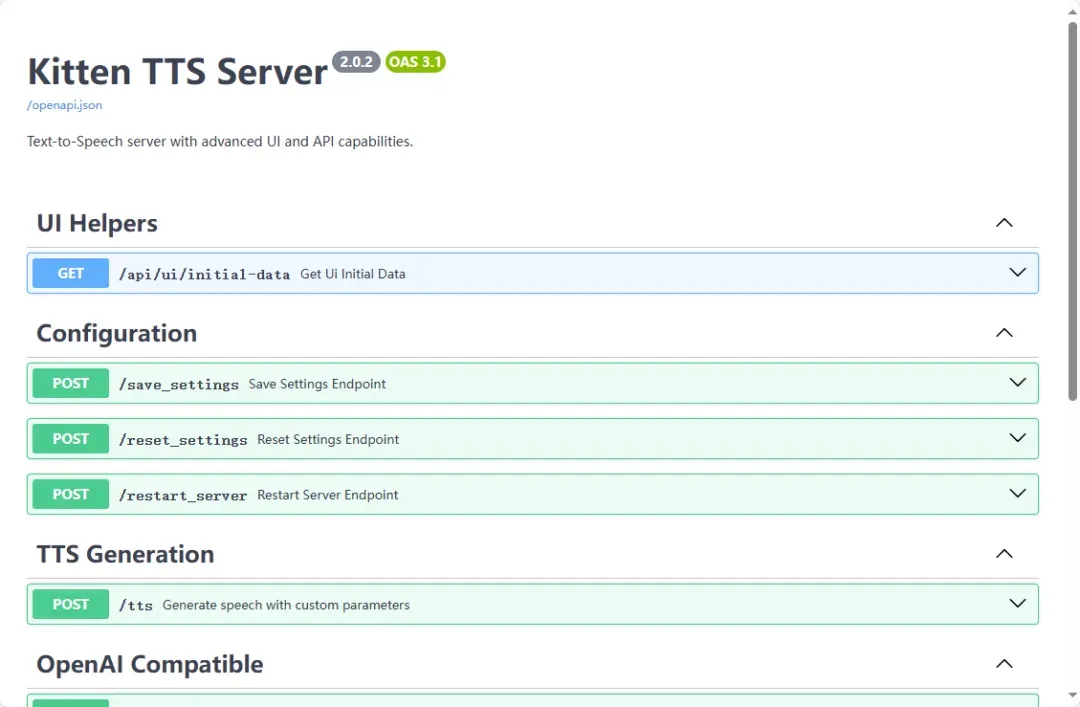Image resolution: width=1080 pixels, height=707 pixels.
Task: Click POST badge for /tts
Action: point(70,604)
